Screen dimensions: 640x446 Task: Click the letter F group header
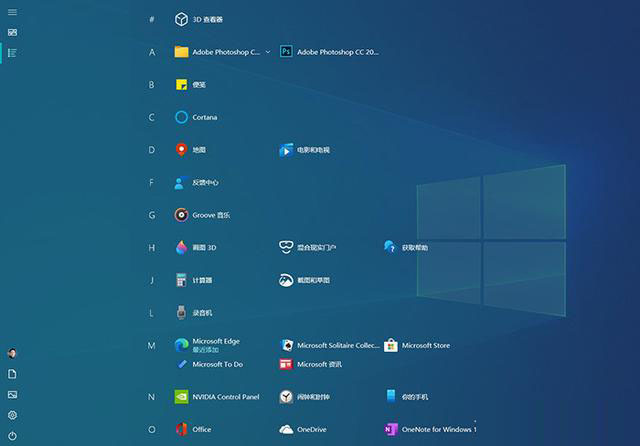(151, 182)
